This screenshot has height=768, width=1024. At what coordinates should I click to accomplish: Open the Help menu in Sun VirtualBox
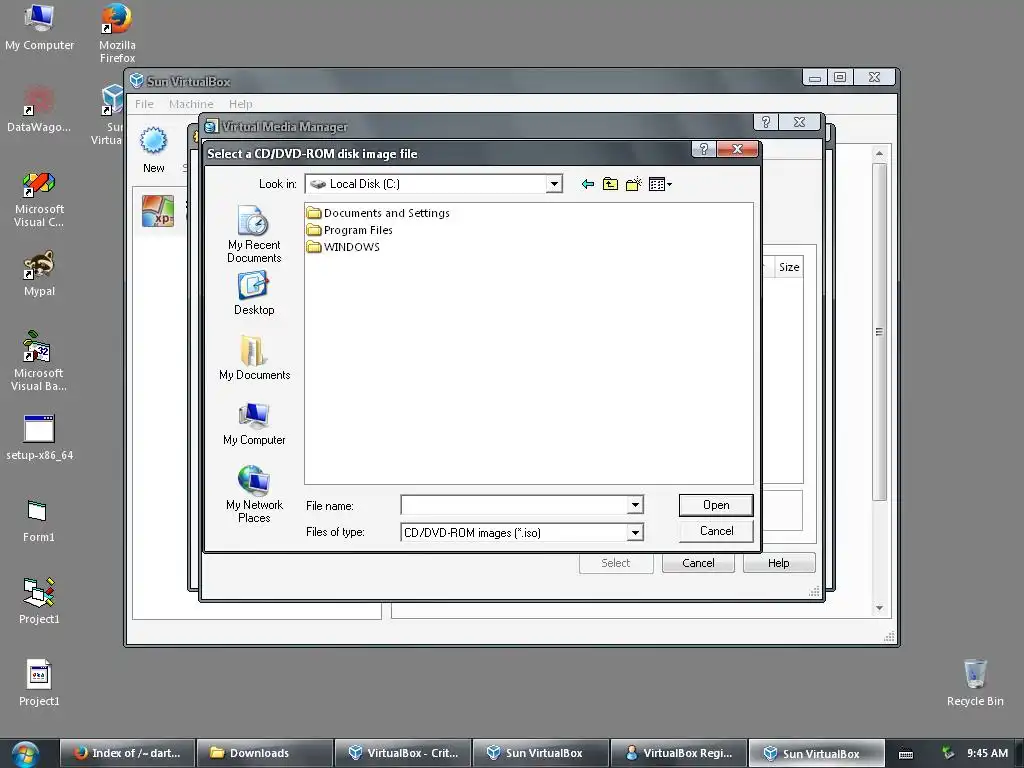point(240,104)
